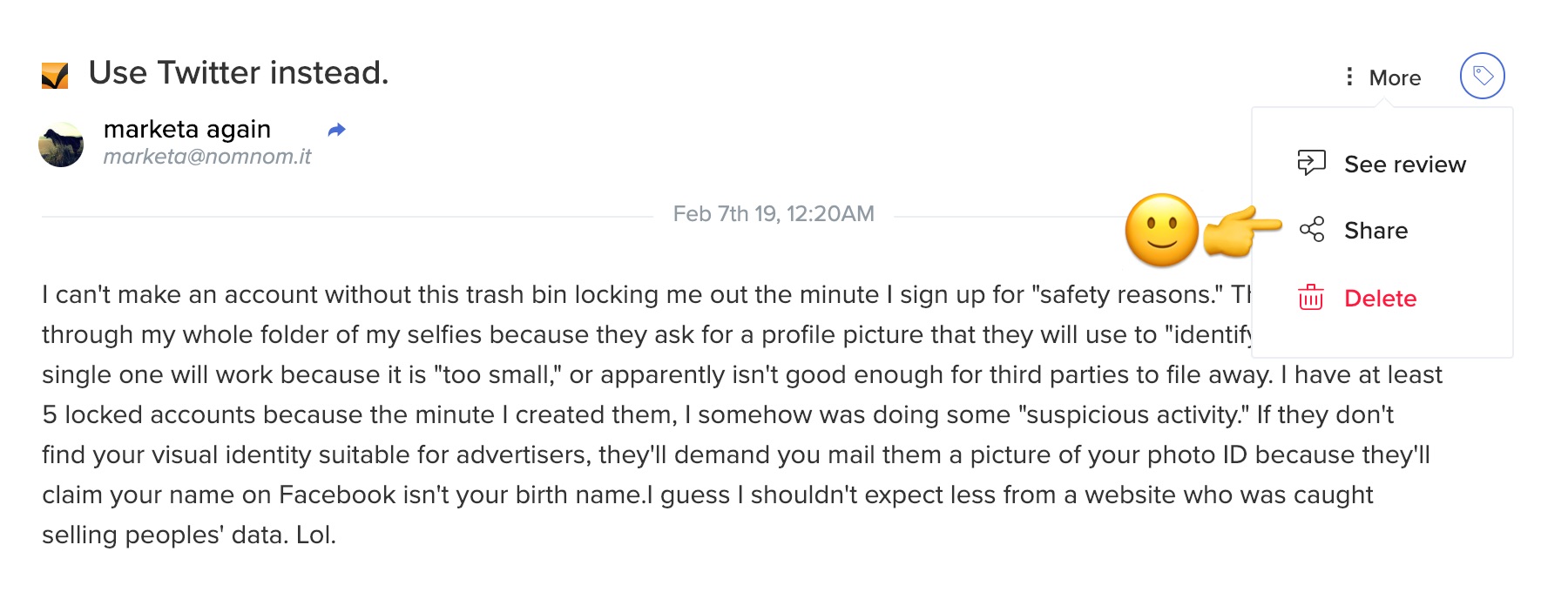Viewport: 1568px width, 592px height.
Task: Click the More text label
Action: (x=1395, y=77)
